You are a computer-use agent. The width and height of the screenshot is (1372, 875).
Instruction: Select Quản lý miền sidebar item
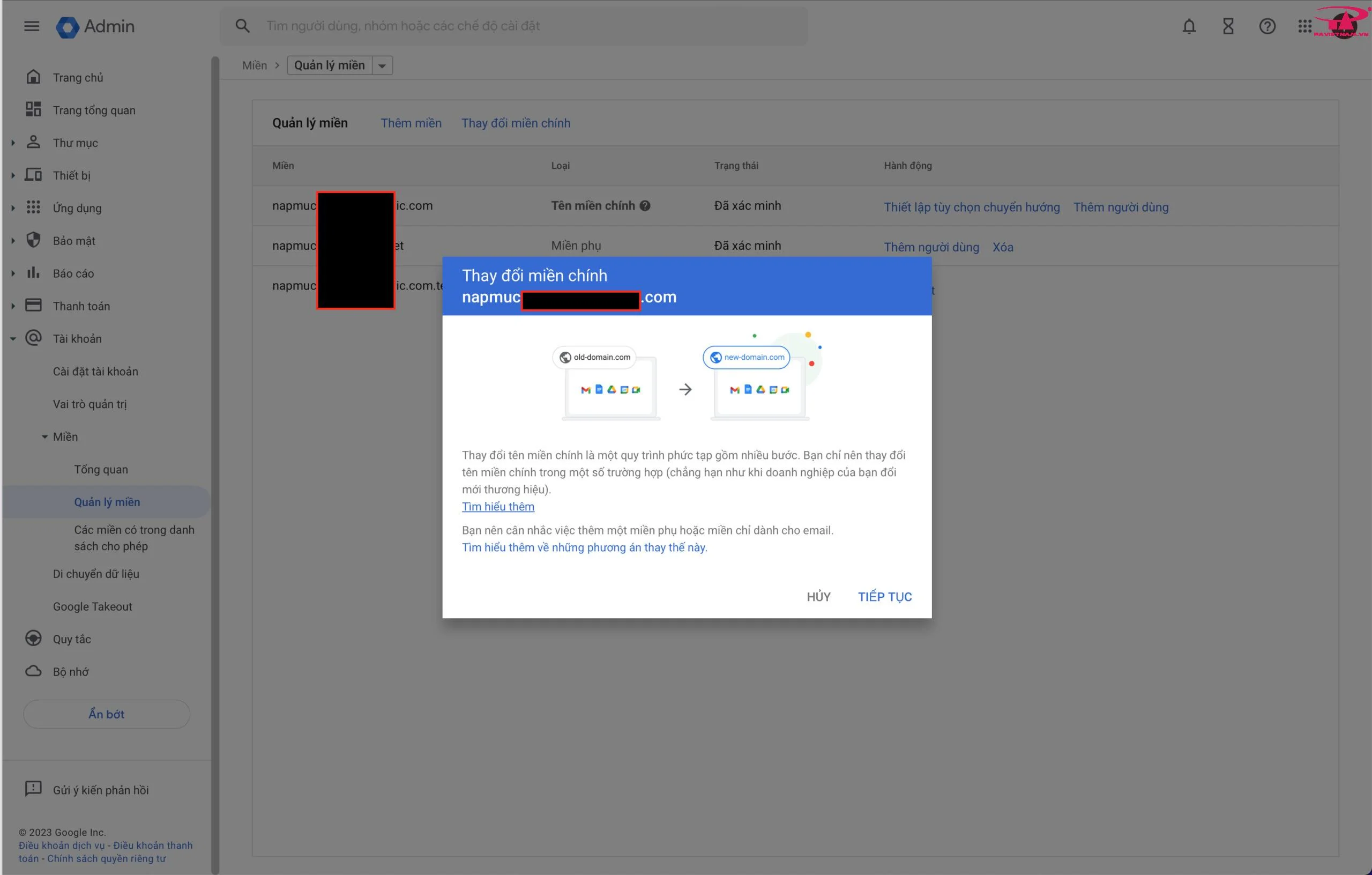107,502
